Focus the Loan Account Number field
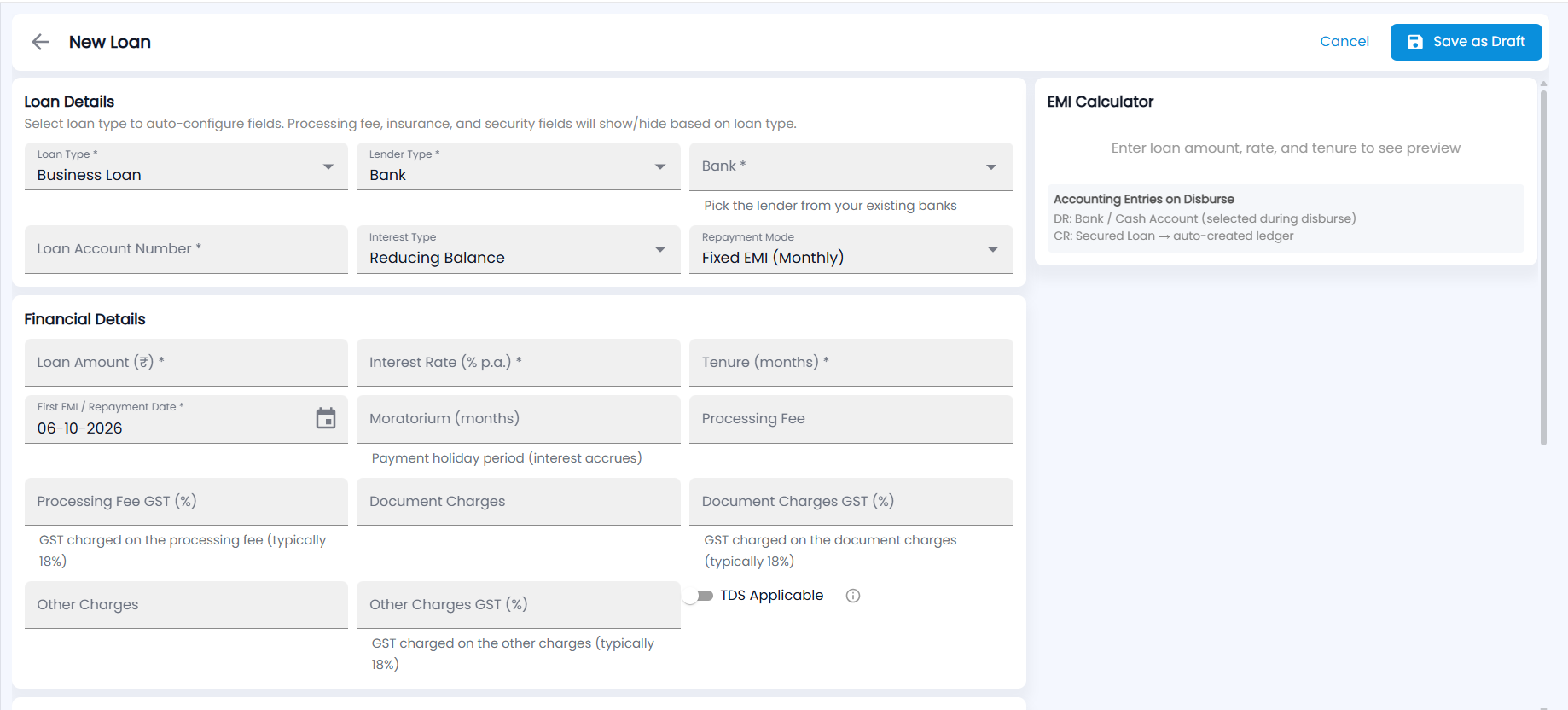This screenshot has height=710, width=1568. click(186, 249)
